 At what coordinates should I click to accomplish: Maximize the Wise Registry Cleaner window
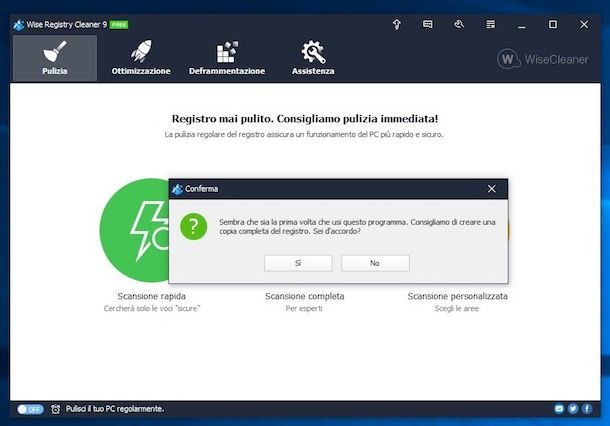coord(553,25)
